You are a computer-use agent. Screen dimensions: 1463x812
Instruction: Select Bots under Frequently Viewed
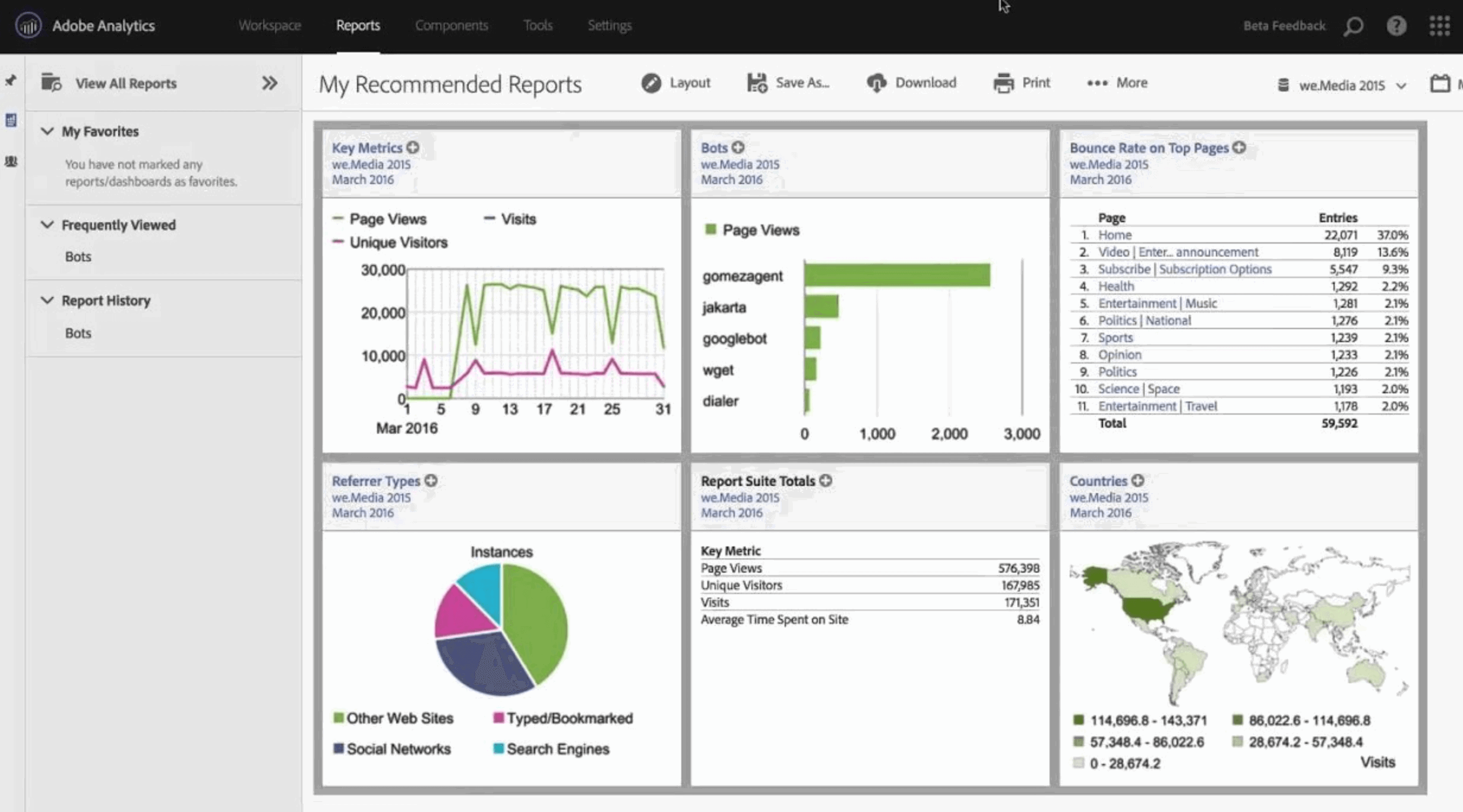click(x=78, y=256)
